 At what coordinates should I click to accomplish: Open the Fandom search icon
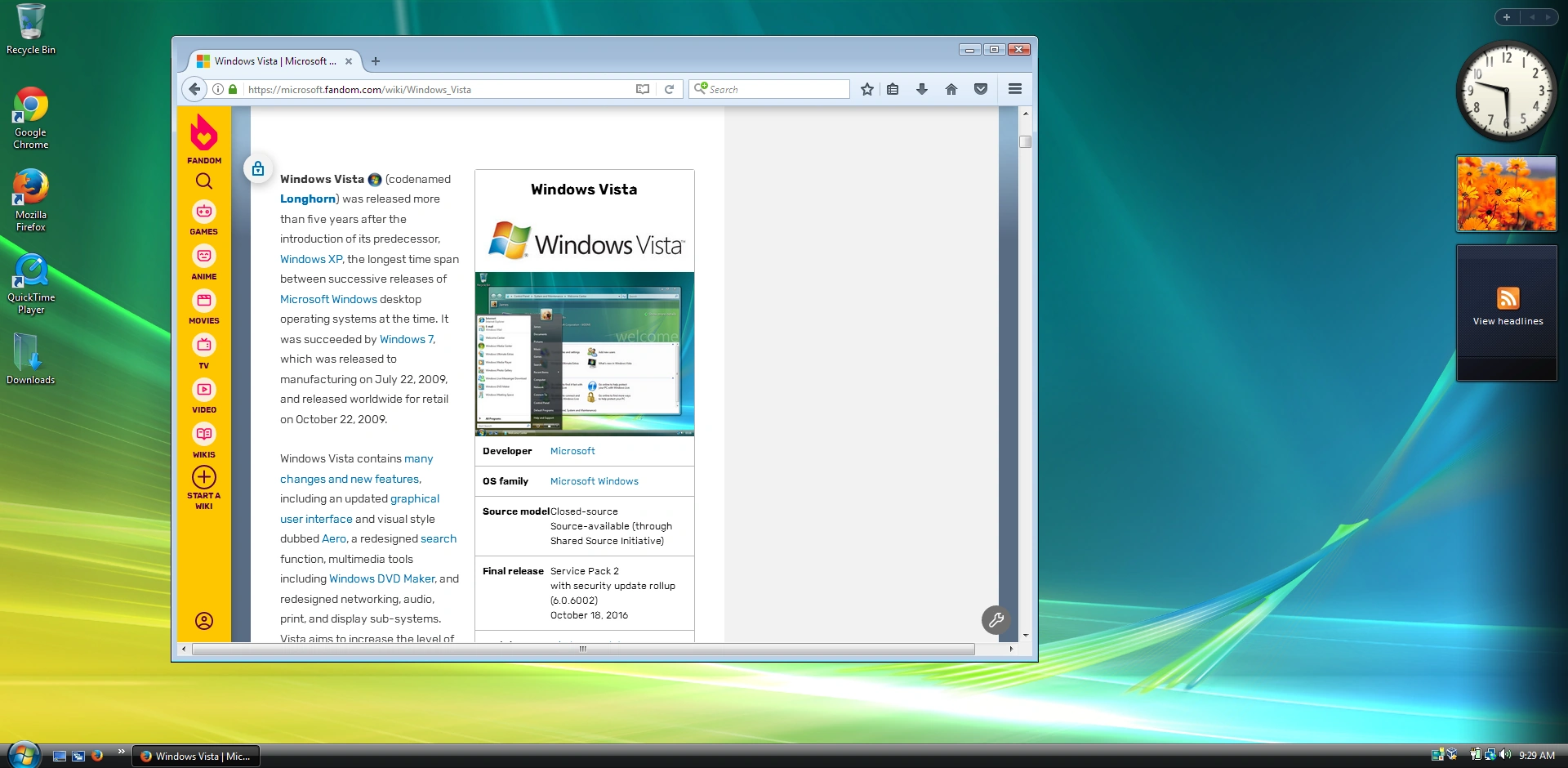coord(203,181)
